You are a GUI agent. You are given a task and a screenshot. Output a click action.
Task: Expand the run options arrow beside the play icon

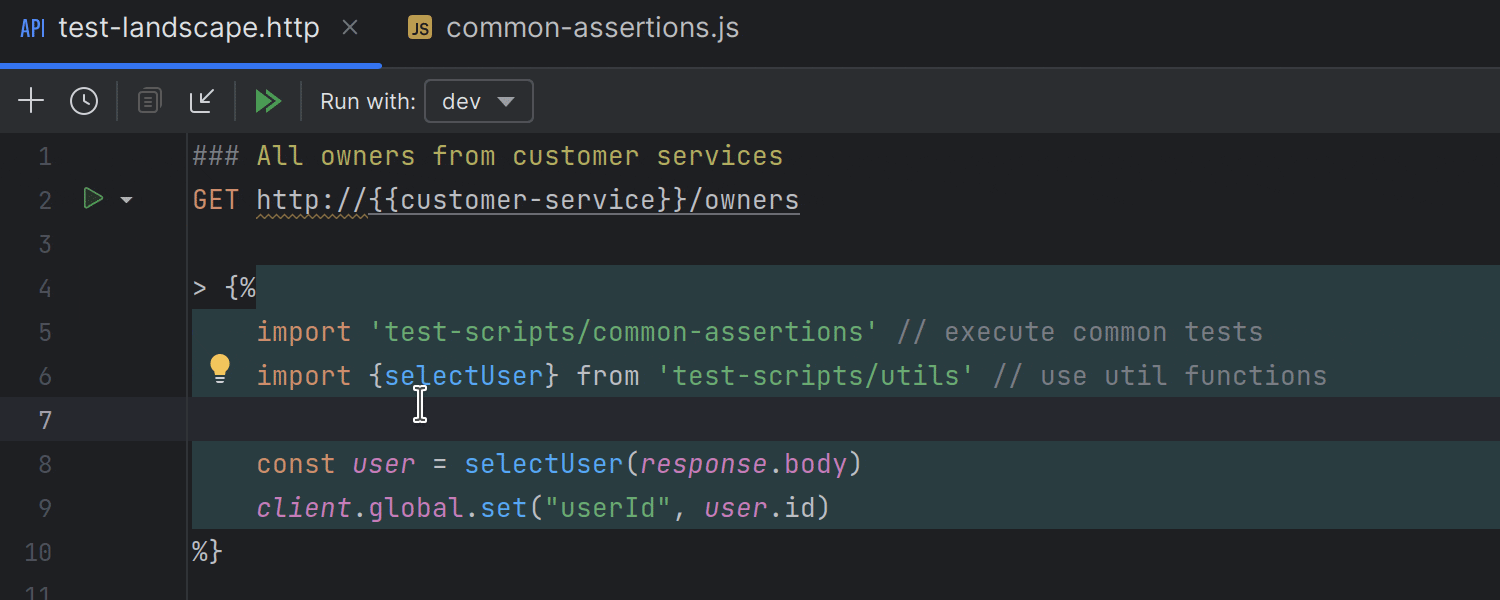pyautogui.click(x=126, y=199)
